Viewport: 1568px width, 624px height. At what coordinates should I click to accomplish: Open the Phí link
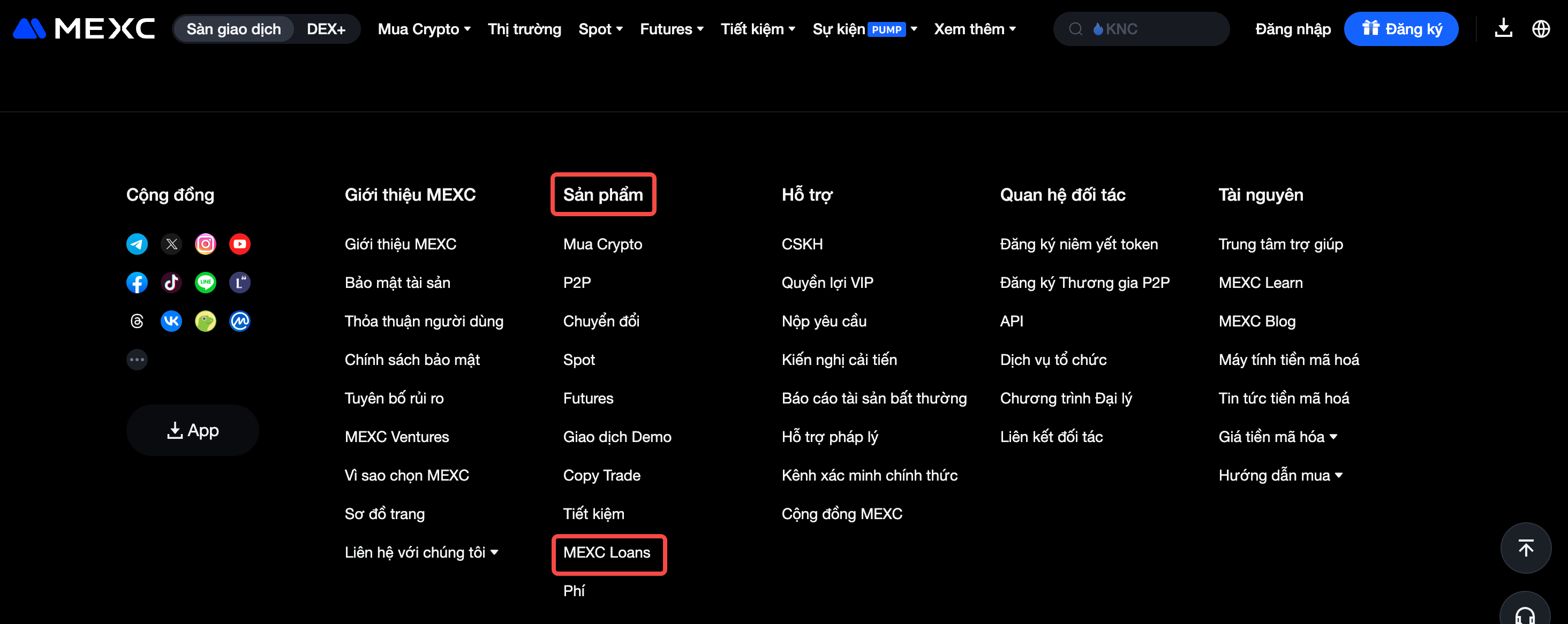[574, 590]
